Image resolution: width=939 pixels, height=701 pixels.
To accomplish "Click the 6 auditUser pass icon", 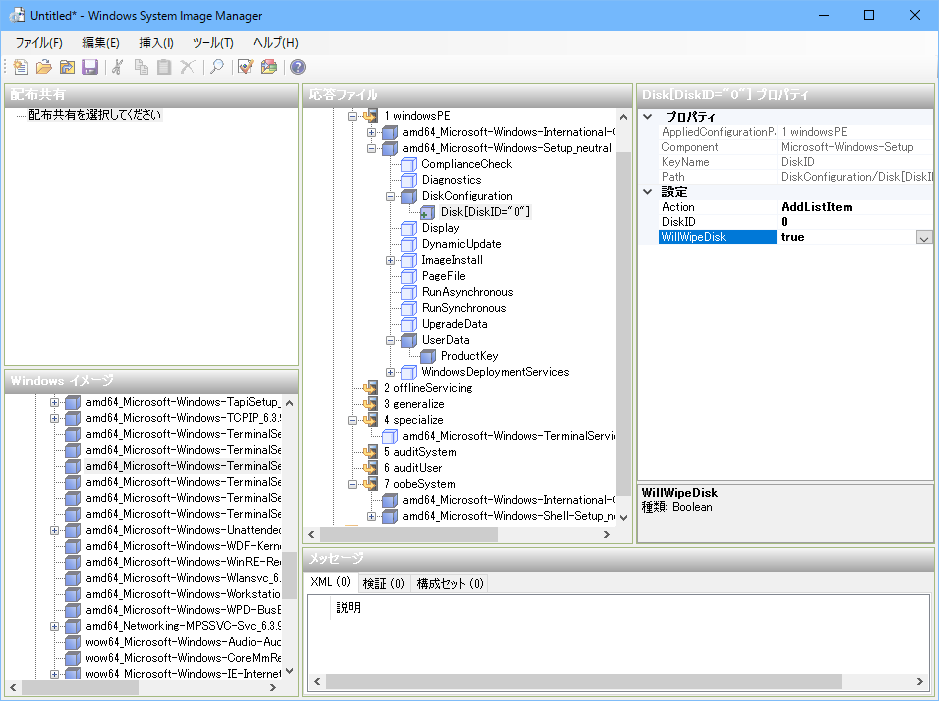I will (x=371, y=468).
